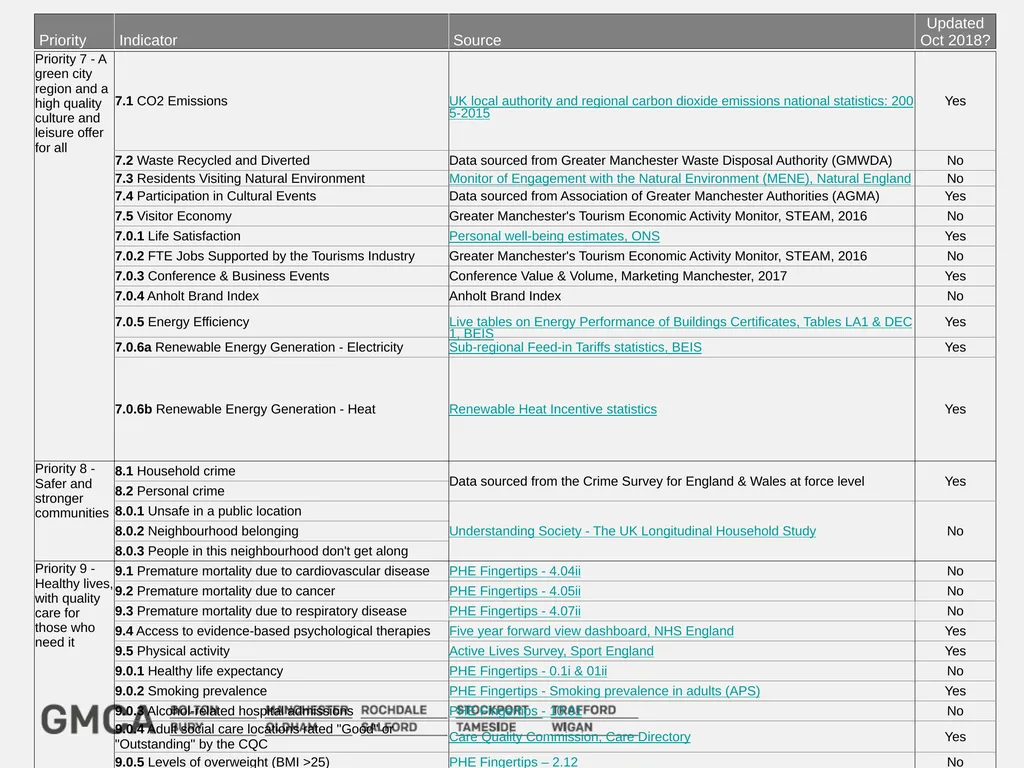Open Care Quality Commission, Care Directory link
The width and height of the screenshot is (1024, 768).
(x=569, y=737)
